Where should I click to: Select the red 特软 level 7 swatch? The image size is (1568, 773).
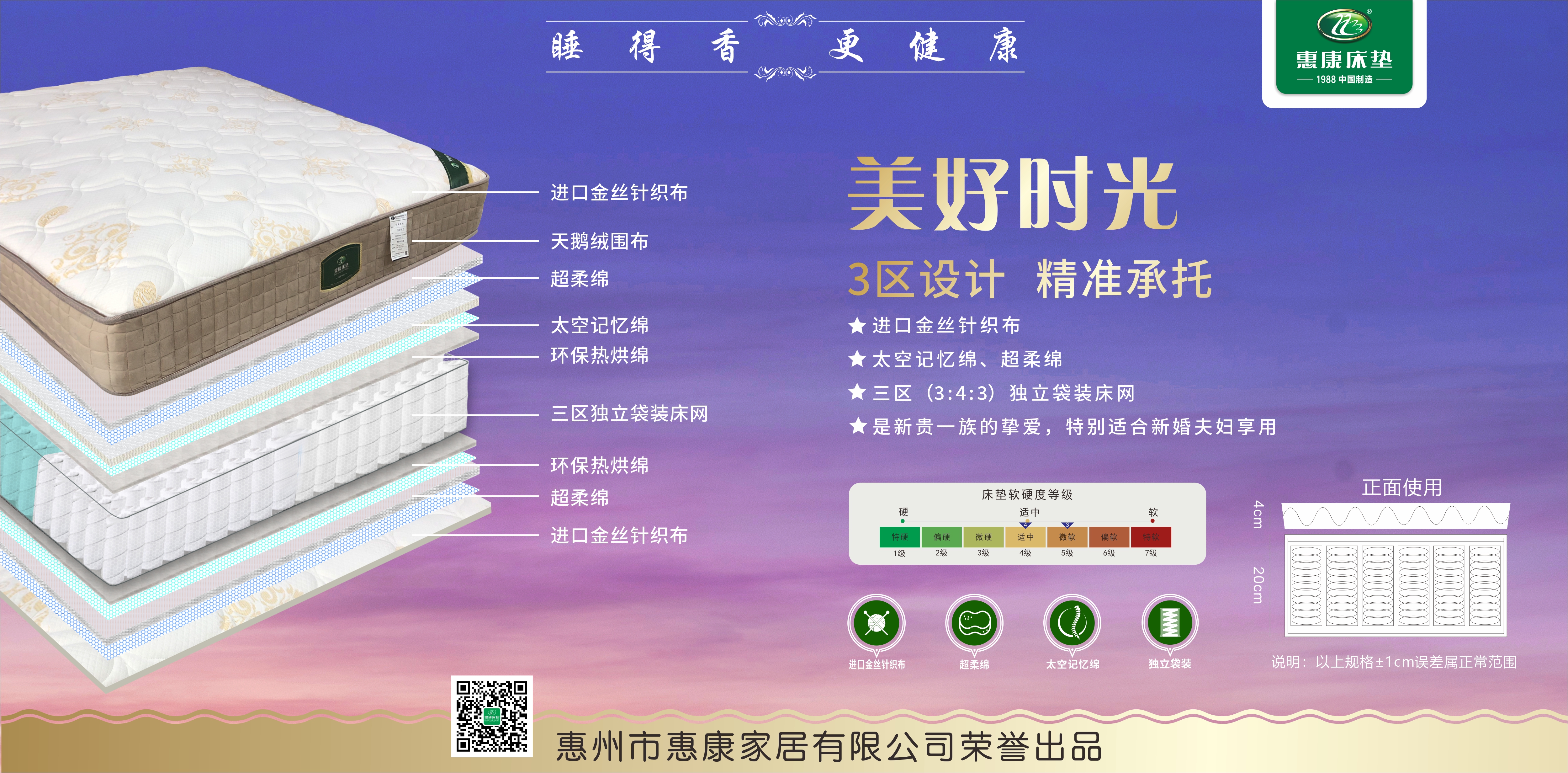[1151, 537]
